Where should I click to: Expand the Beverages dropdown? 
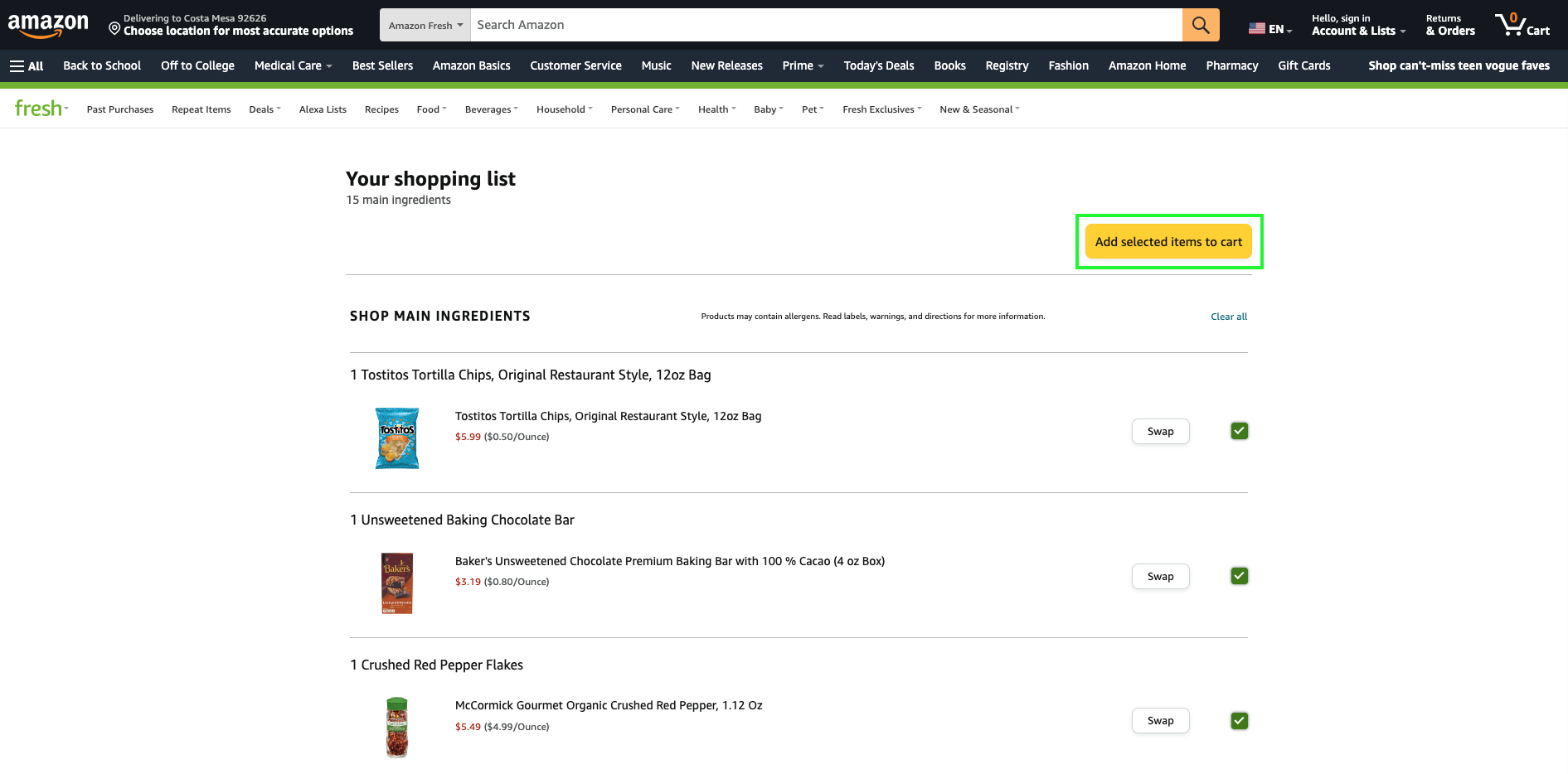point(491,109)
